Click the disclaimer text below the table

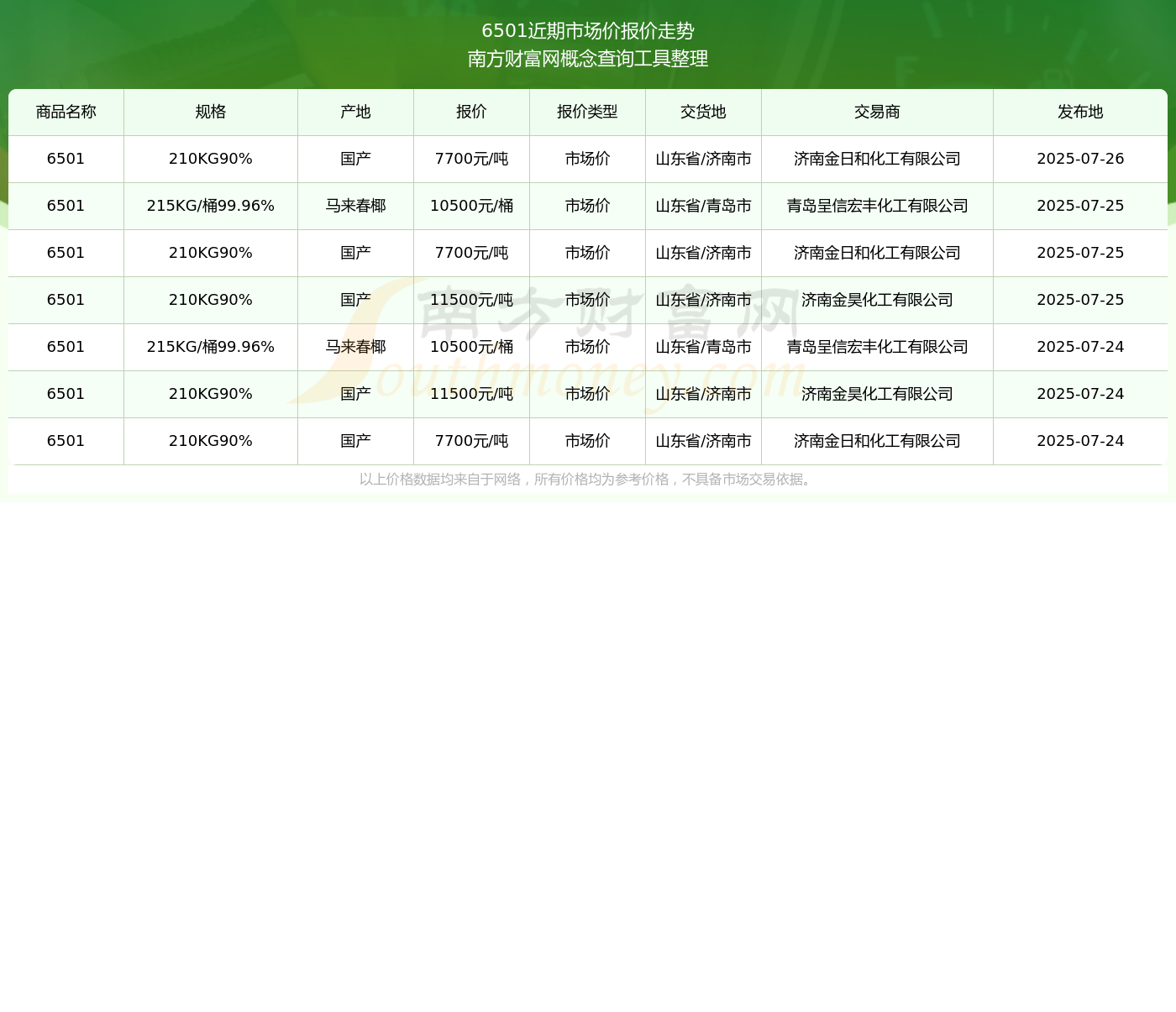pyautogui.click(x=588, y=480)
